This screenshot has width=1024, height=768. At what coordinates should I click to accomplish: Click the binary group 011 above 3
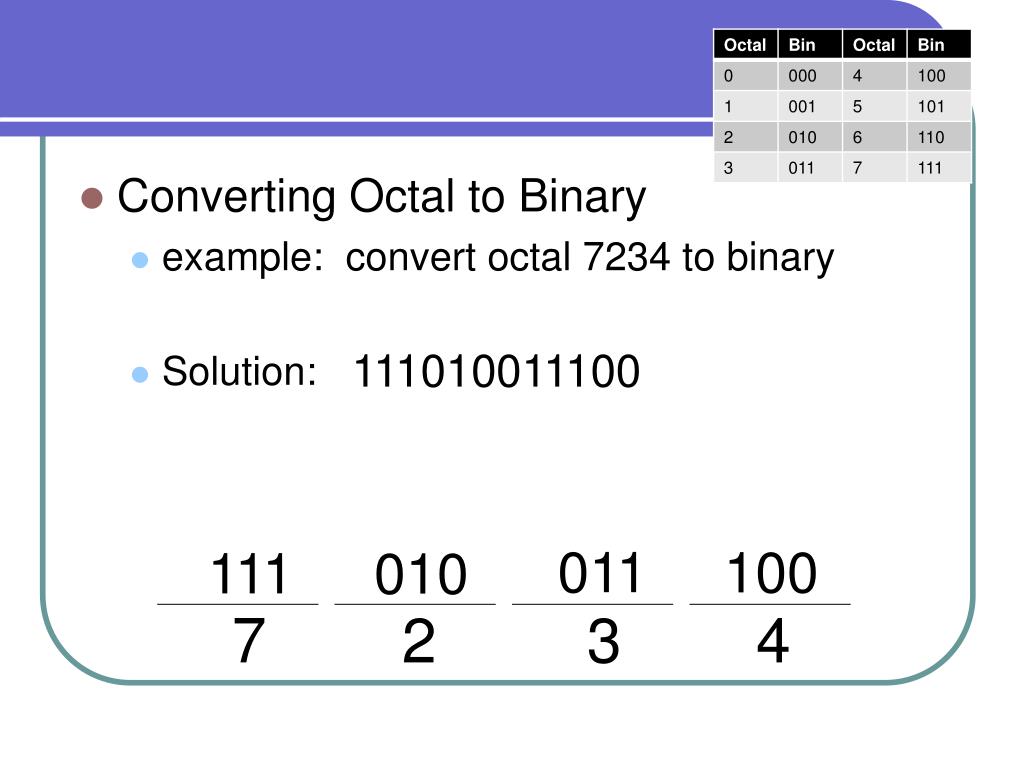coord(599,573)
